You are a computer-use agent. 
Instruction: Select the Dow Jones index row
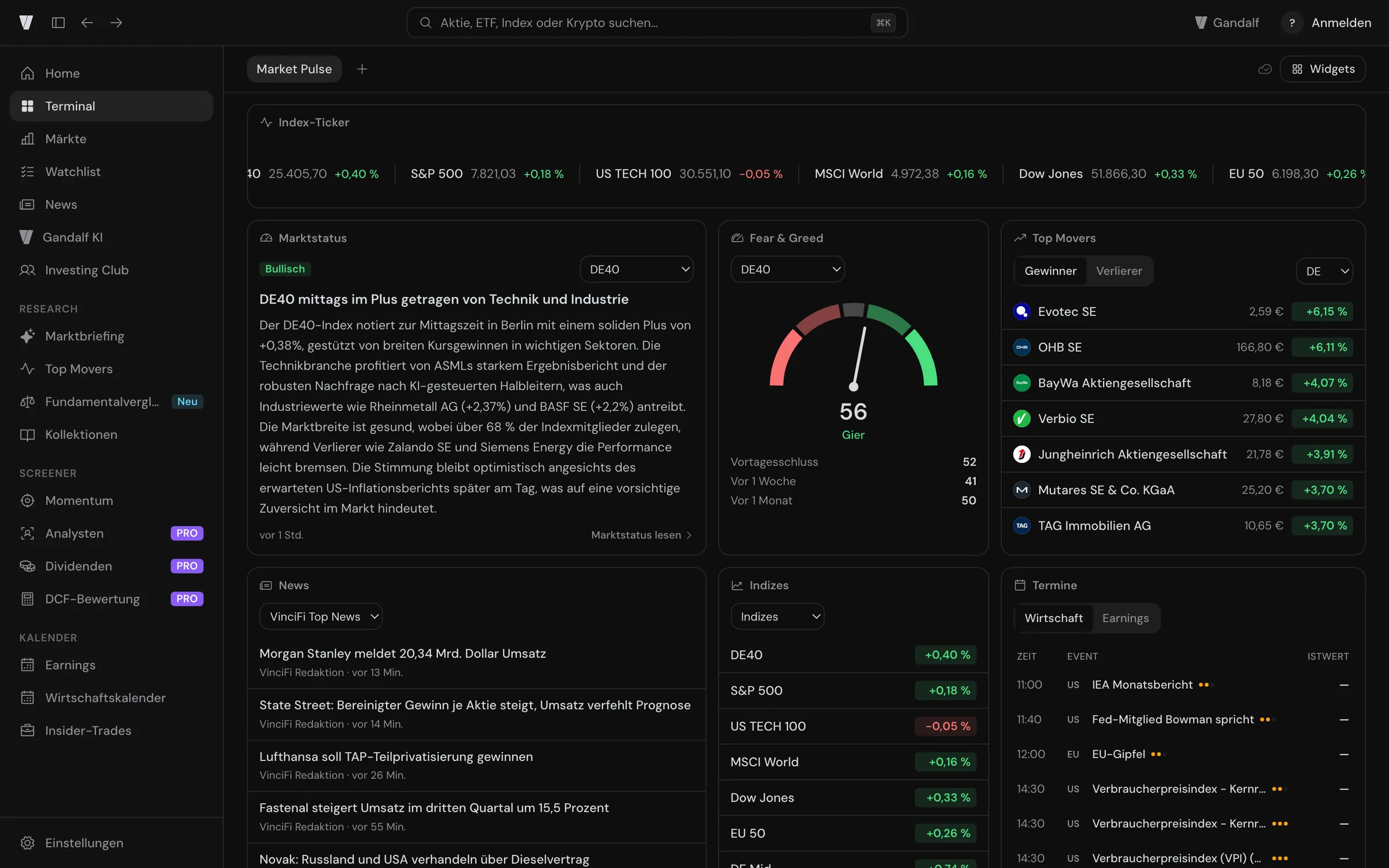(853, 798)
